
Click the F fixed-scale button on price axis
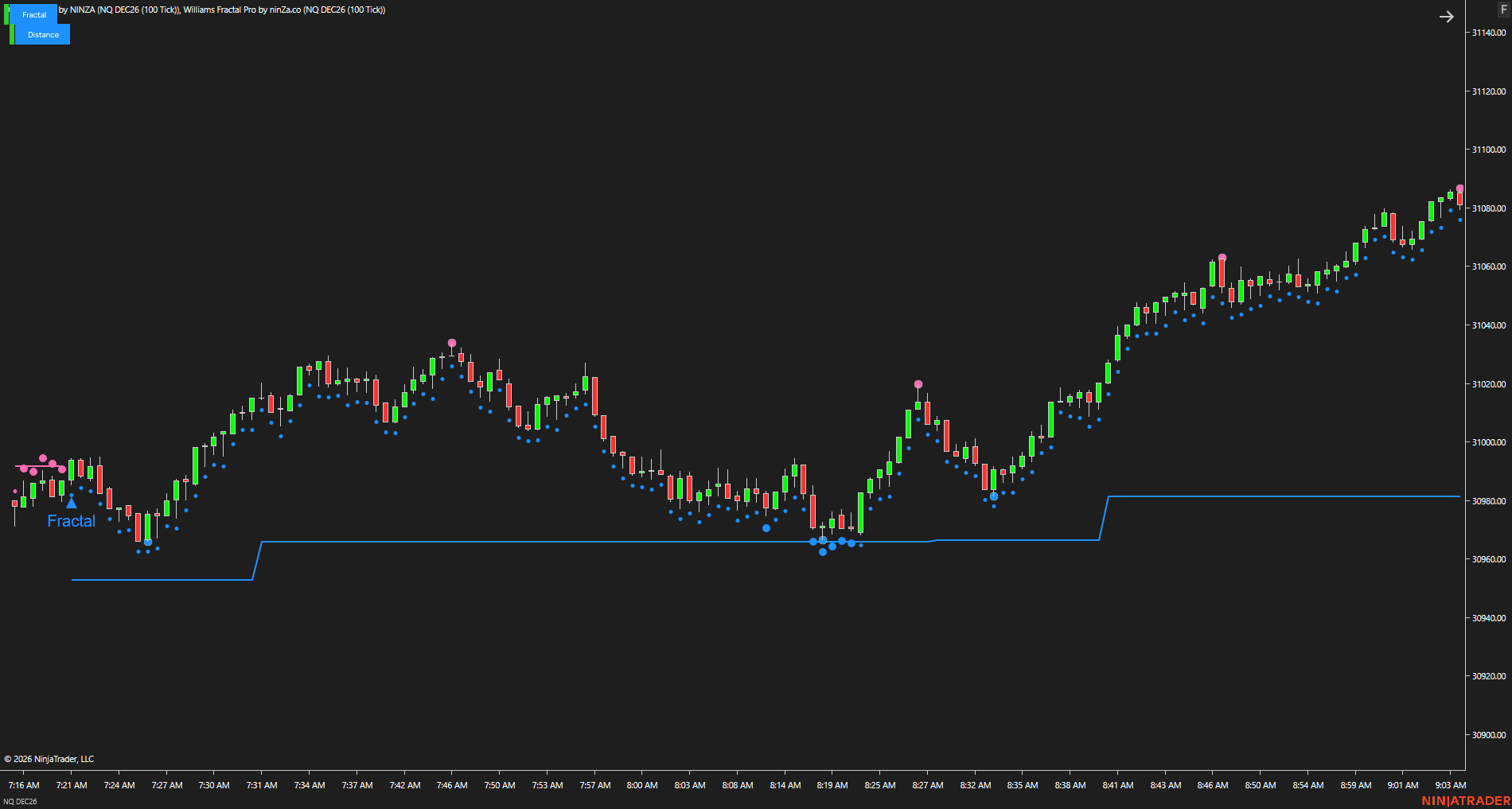(1503, 9)
